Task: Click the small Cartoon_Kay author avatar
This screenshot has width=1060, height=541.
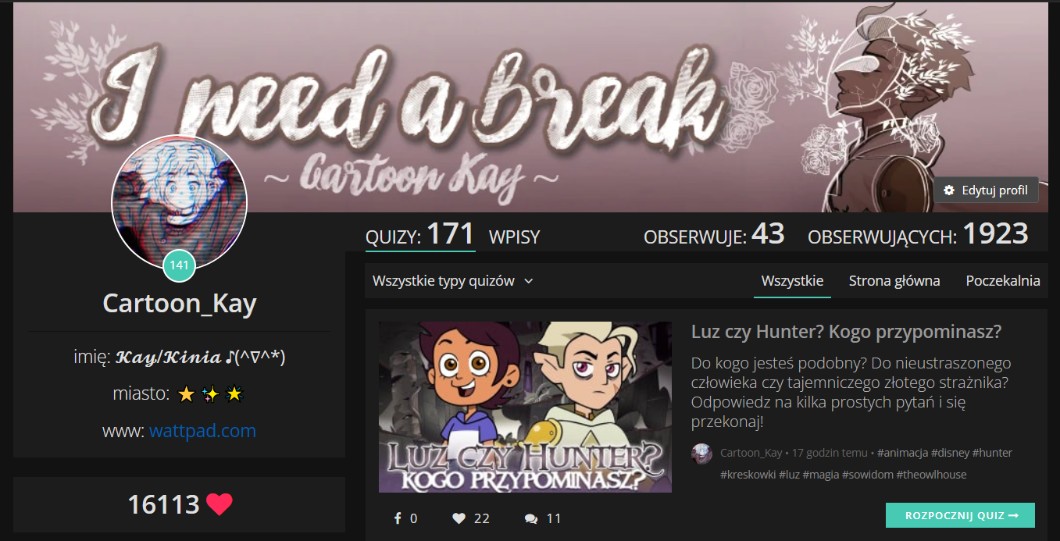Action: (x=702, y=453)
